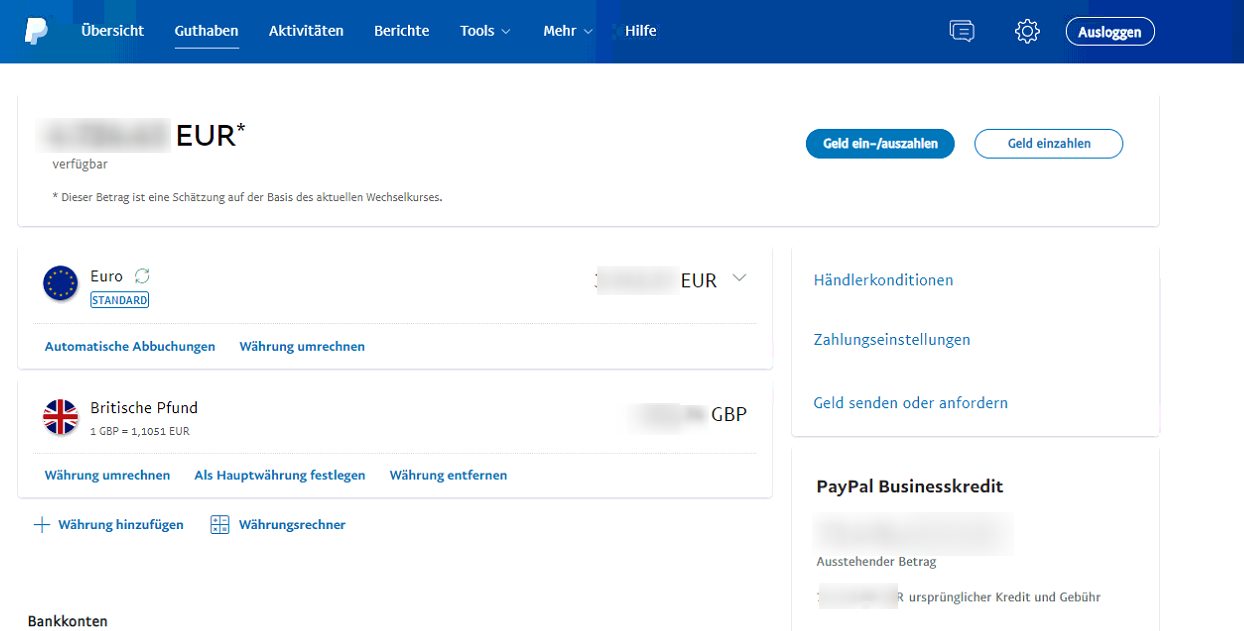Click Währung entfernen link
Screen dimensions: 1244x631
[448, 476]
